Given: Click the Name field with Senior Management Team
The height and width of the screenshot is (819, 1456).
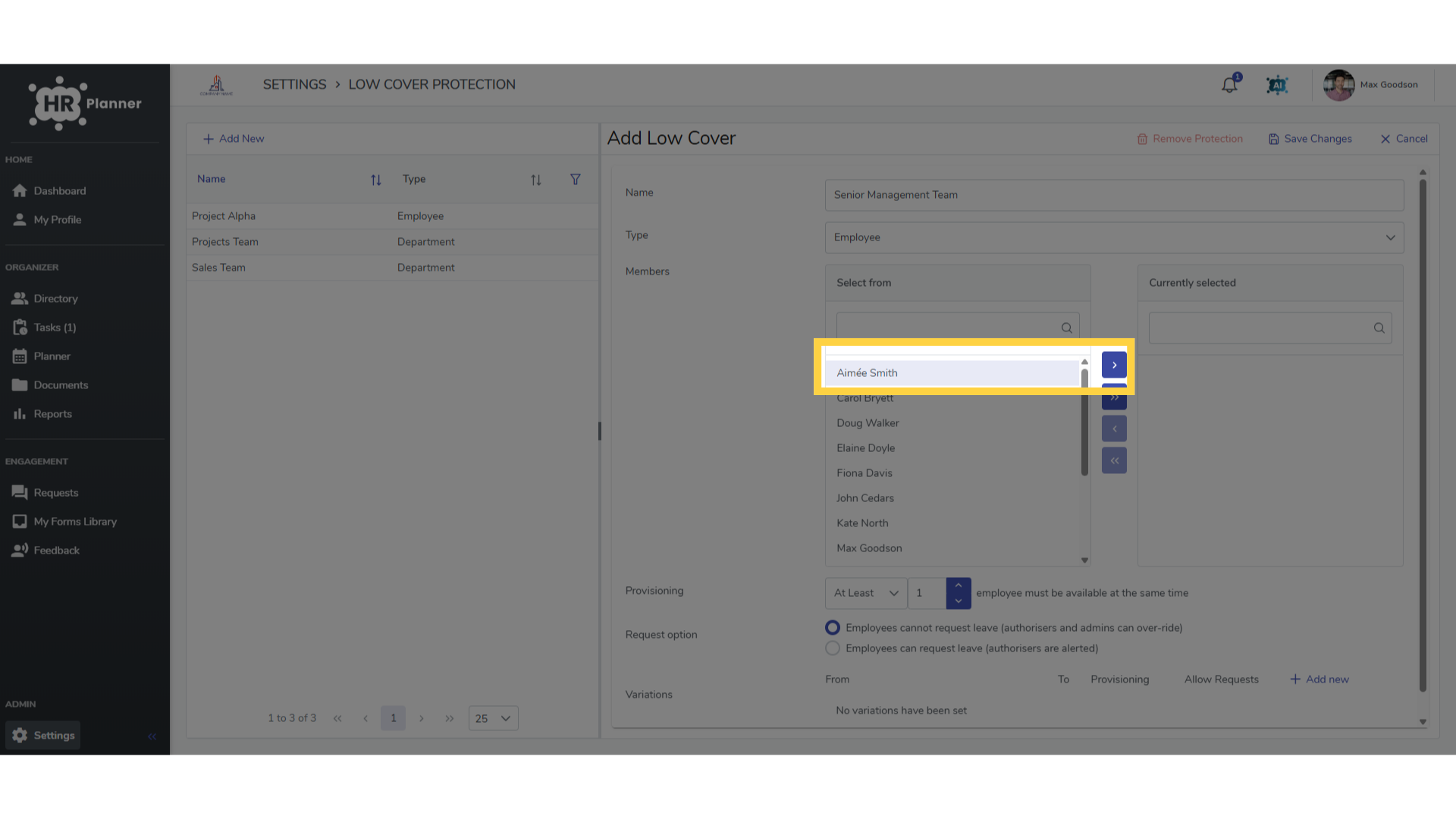Looking at the screenshot, I should (x=1114, y=195).
